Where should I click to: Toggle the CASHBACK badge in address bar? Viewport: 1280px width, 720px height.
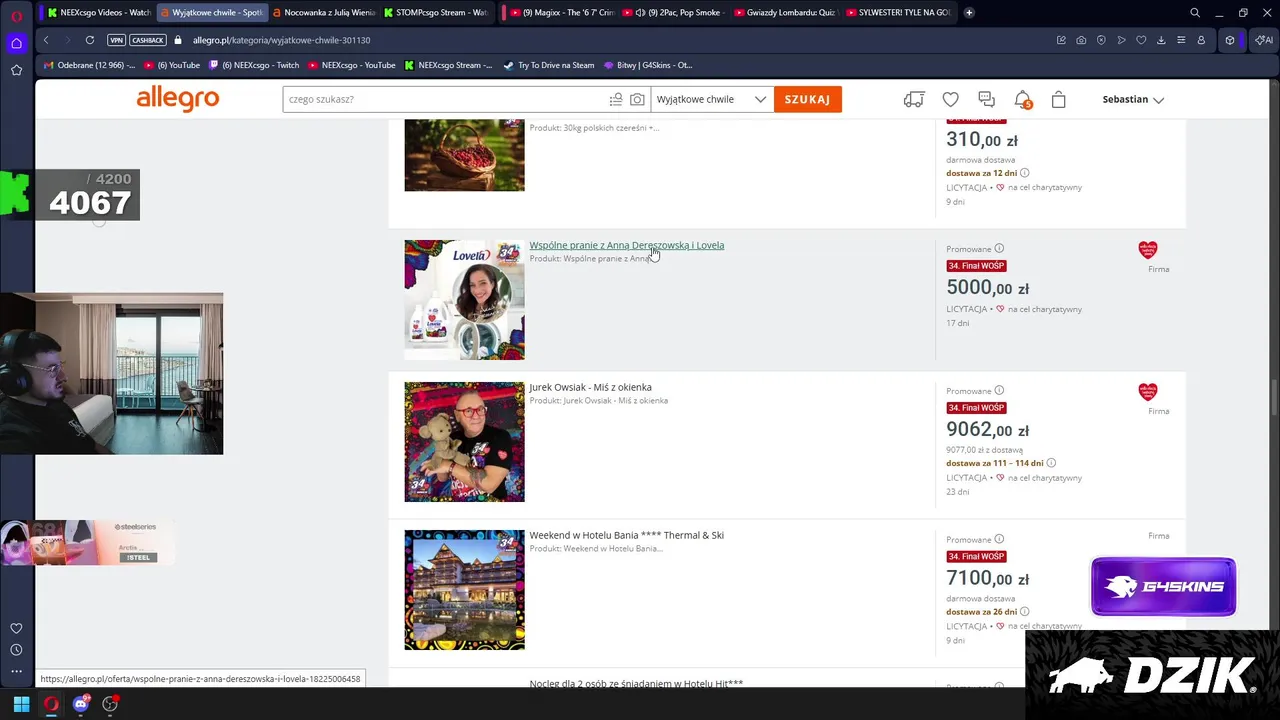tap(148, 40)
